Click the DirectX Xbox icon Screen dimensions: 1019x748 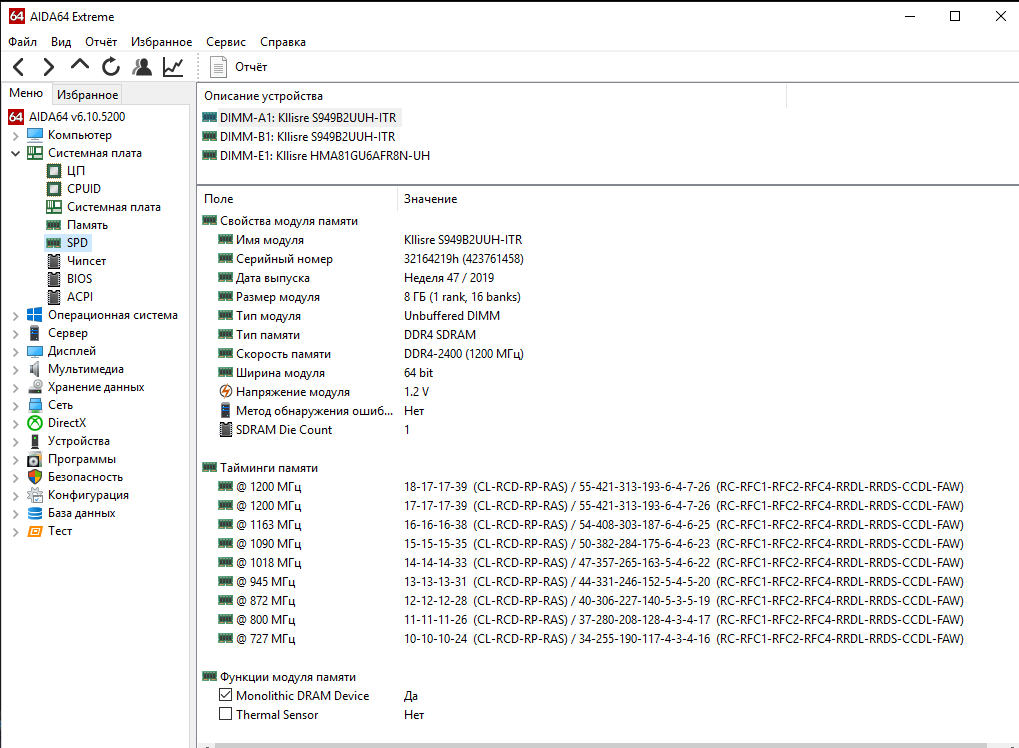pyautogui.click(x=34, y=423)
